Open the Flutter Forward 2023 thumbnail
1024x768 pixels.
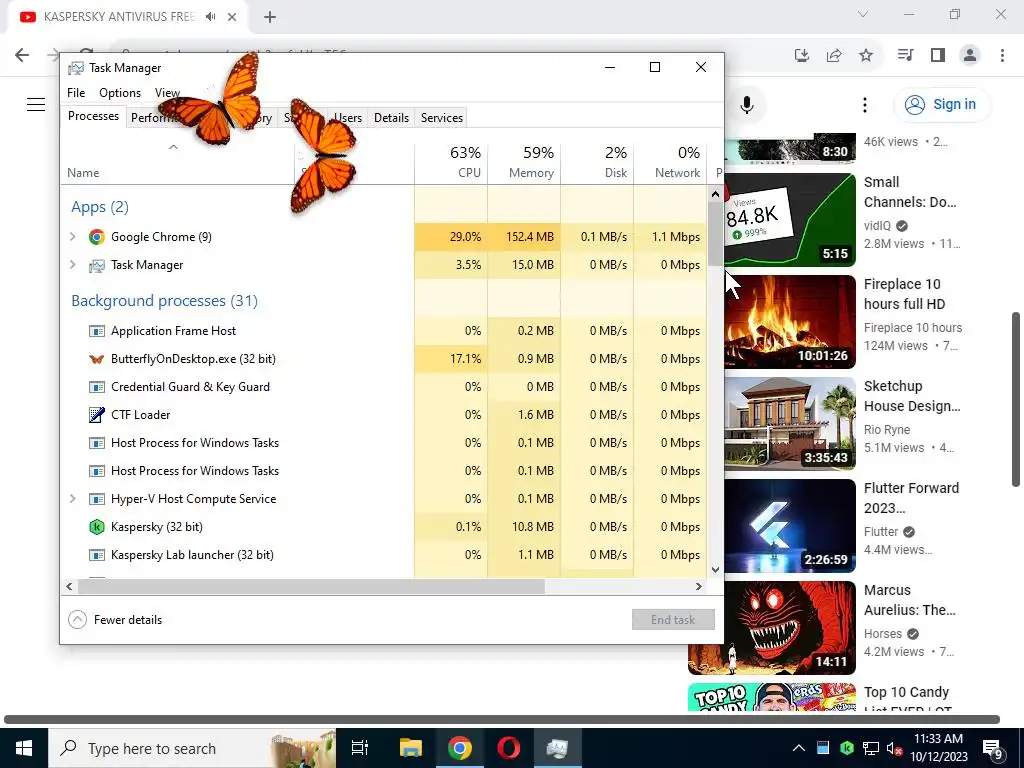(790, 526)
